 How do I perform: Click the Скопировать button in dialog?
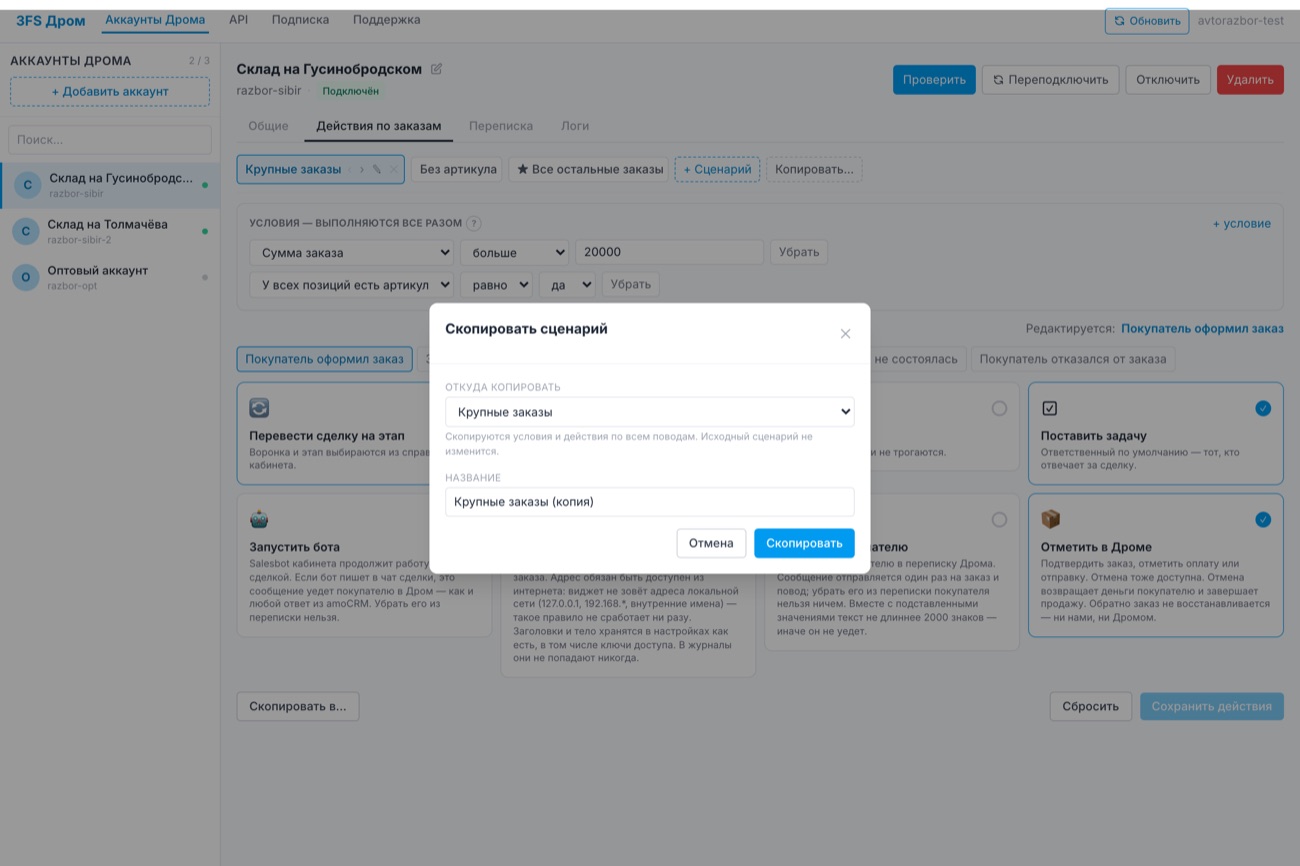click(x=804, y=543)
